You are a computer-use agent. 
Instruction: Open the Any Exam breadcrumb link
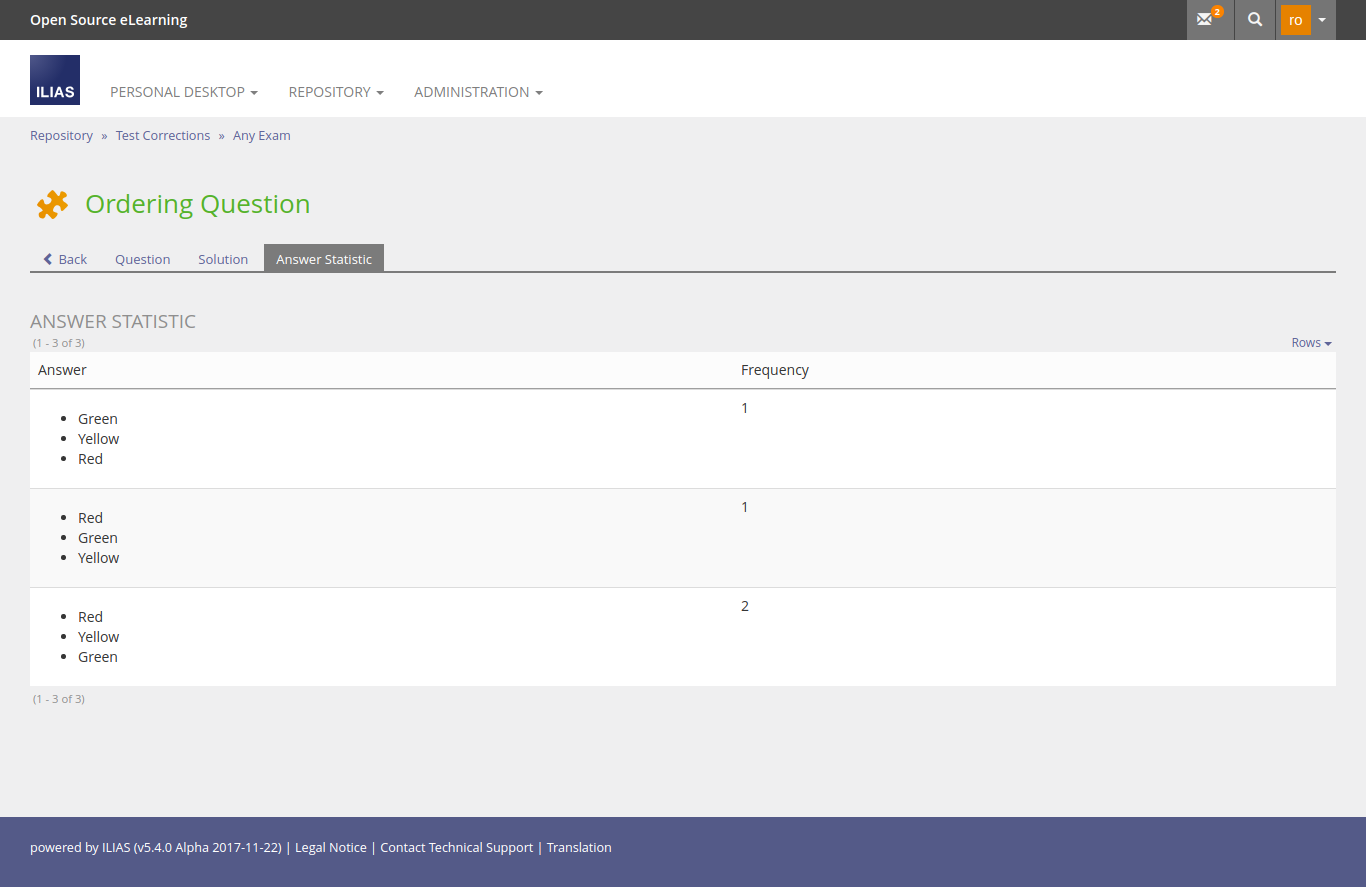pyautogui.click(x=262, y=136)
